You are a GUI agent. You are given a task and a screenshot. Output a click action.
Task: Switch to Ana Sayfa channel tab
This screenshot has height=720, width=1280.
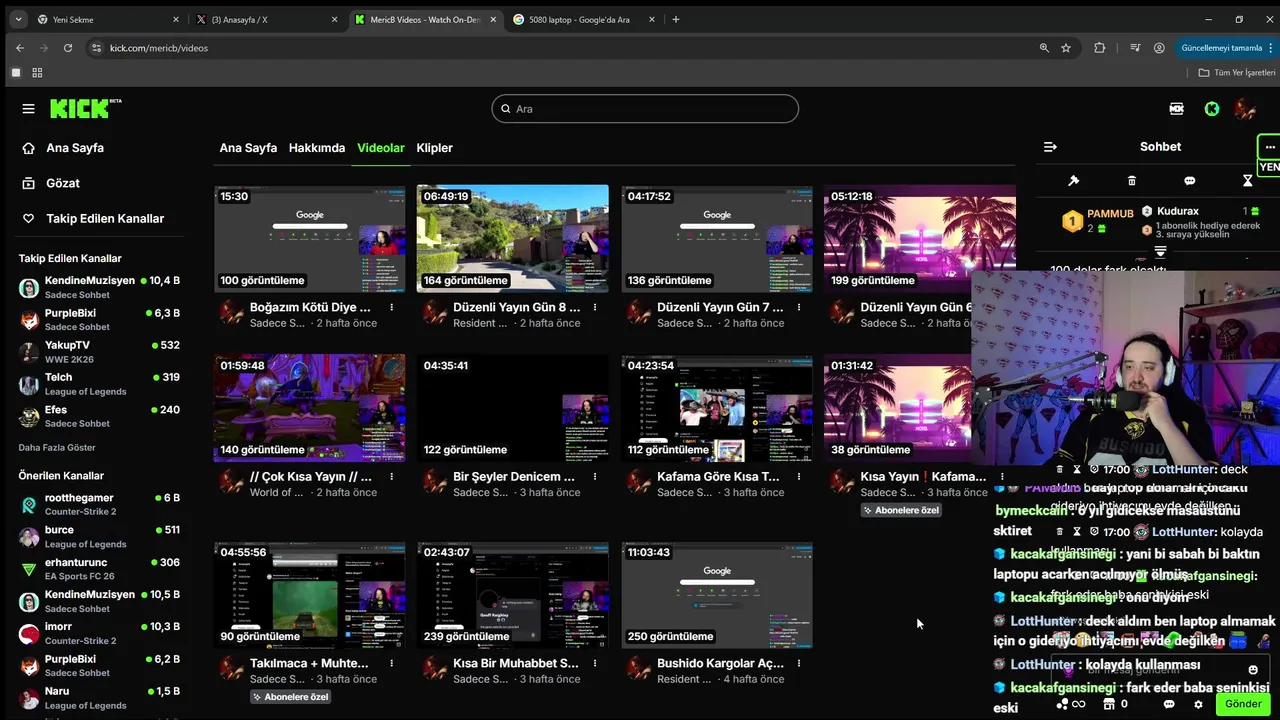[x=248, y=148]
